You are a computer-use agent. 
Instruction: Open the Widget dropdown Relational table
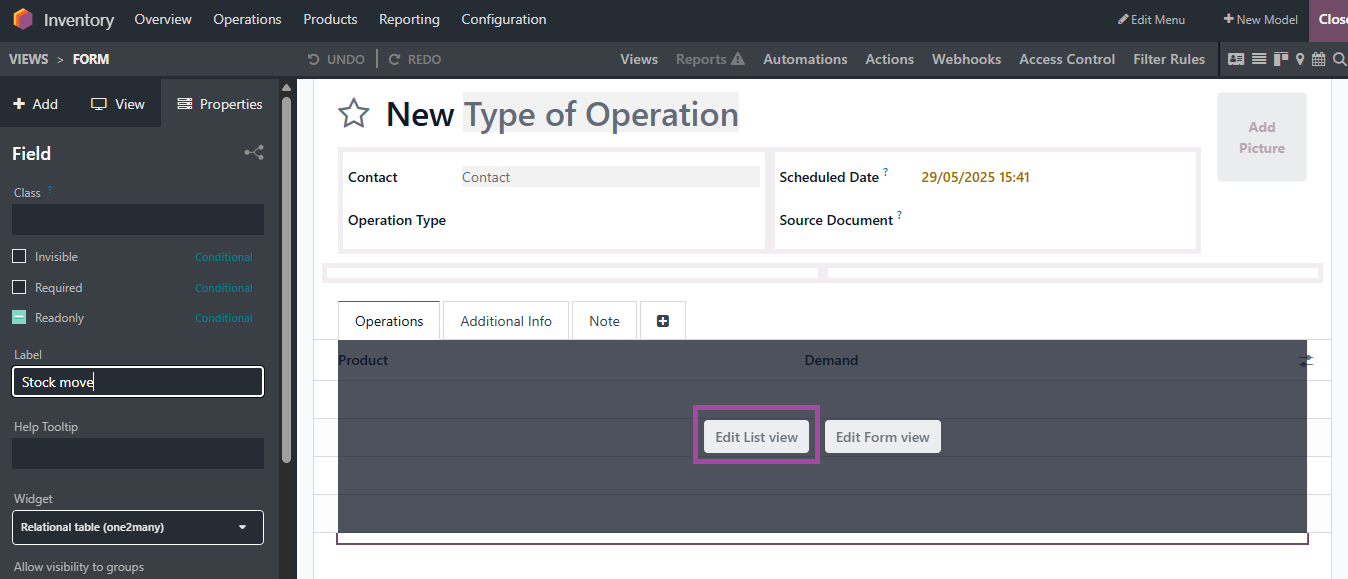pos(138,527)
